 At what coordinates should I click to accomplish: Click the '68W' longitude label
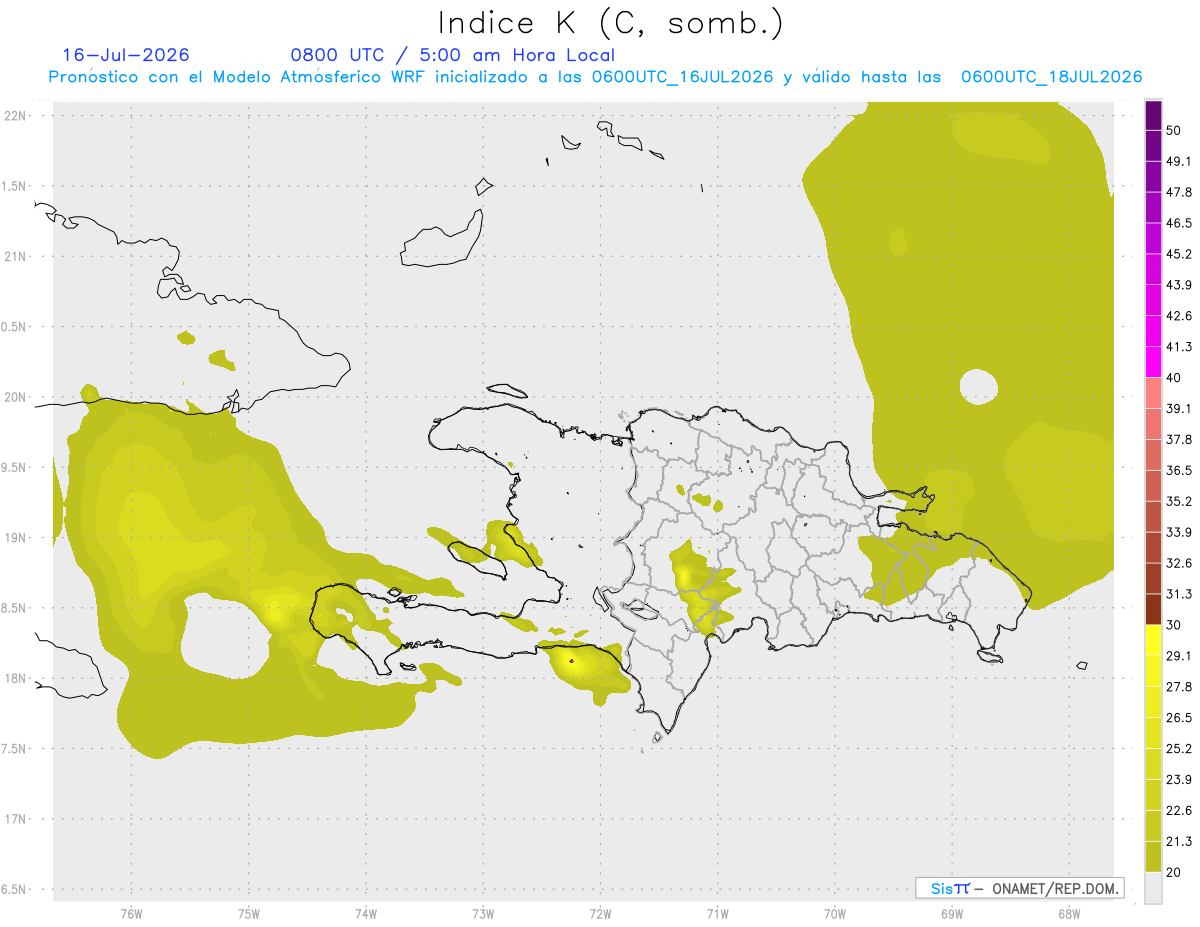click(x=1069, y=914)
